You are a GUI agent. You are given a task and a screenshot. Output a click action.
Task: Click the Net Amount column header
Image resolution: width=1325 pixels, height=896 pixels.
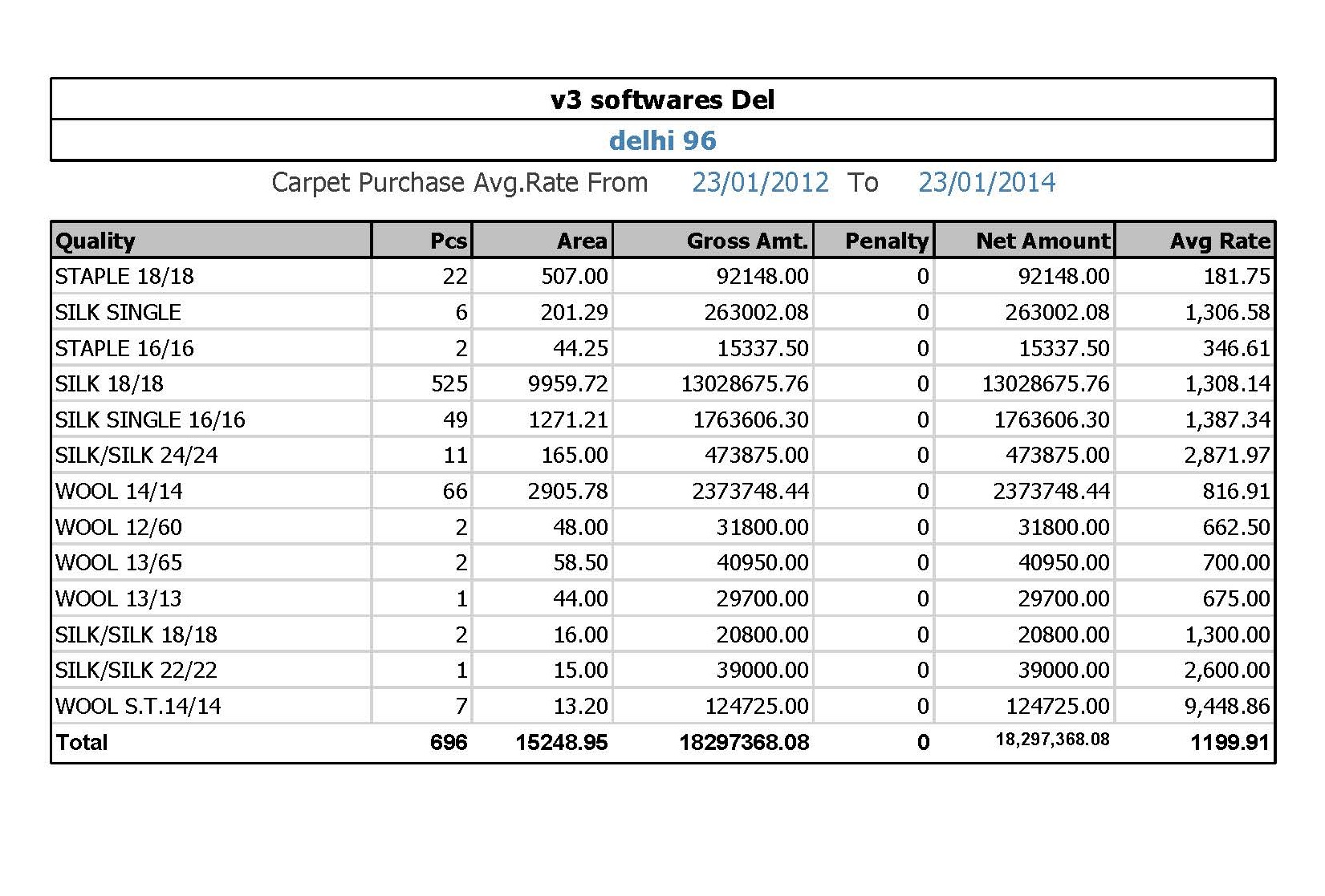point(1043,241)
